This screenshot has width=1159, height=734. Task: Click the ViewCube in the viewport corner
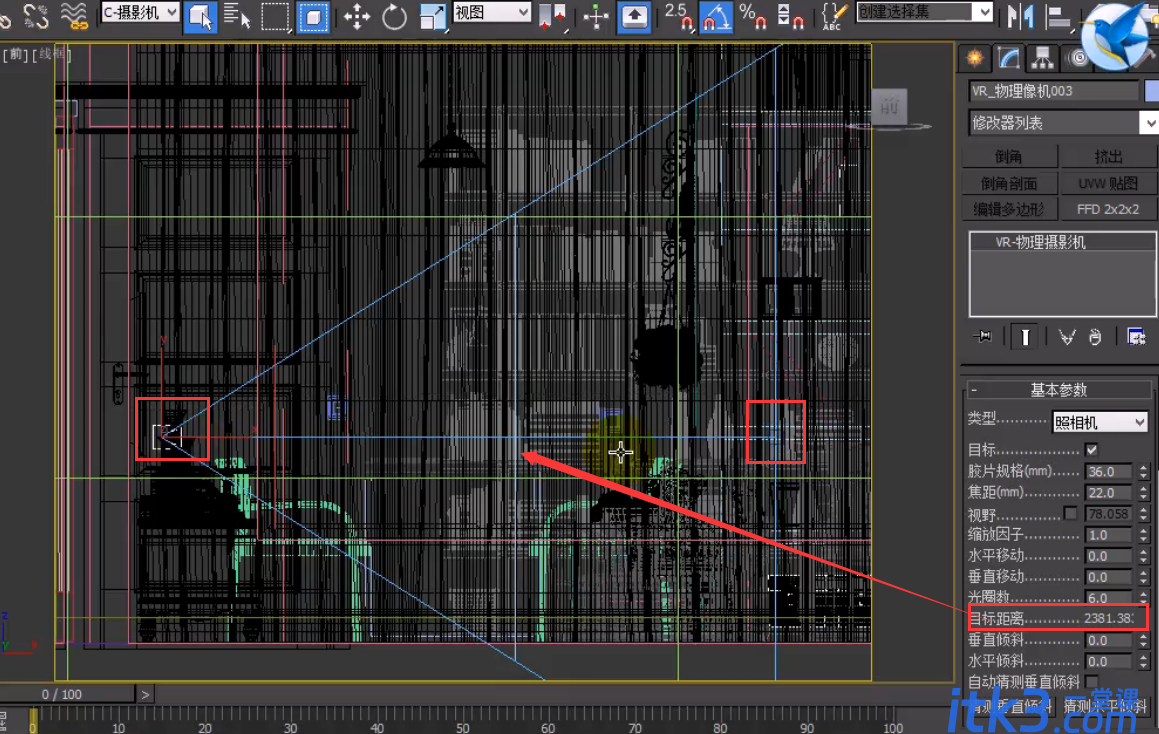pyautogui.click(x=889, y=109)
